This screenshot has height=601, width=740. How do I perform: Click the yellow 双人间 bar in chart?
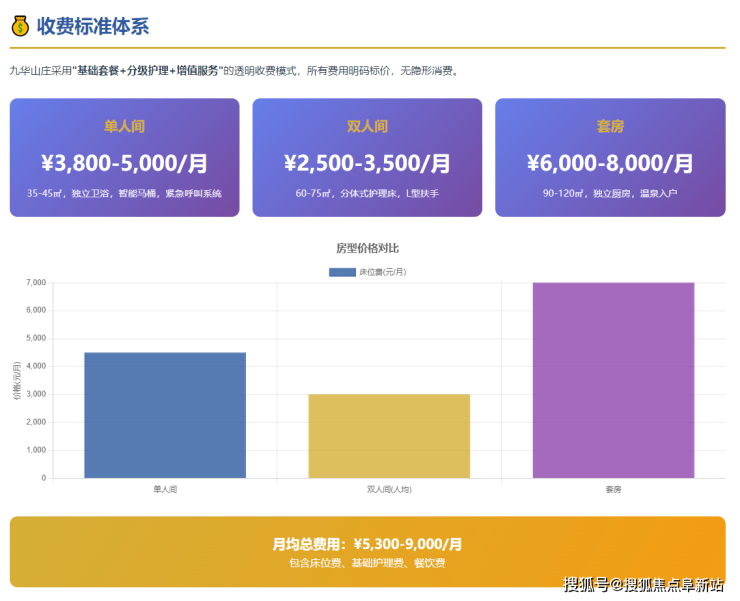pyautogui.click(x=389, y=436)
